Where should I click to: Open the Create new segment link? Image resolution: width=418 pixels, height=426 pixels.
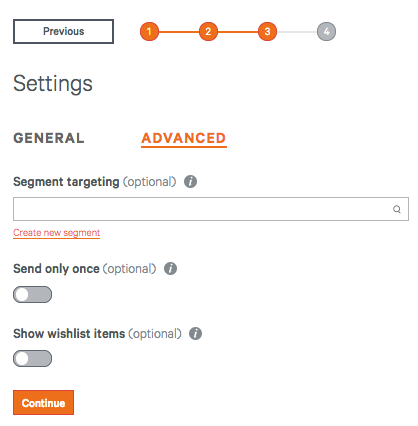pyautogui.click(x=56, y=233)
